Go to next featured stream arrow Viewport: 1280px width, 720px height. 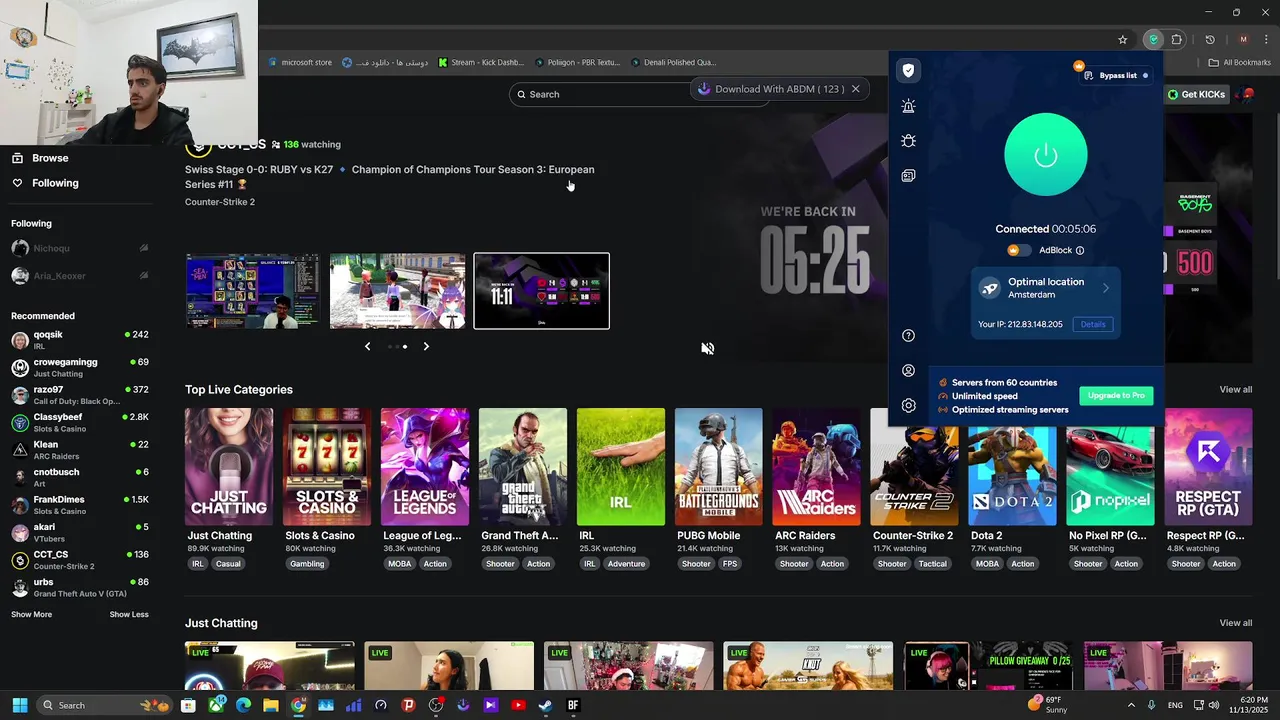click(x=426, y=346)
